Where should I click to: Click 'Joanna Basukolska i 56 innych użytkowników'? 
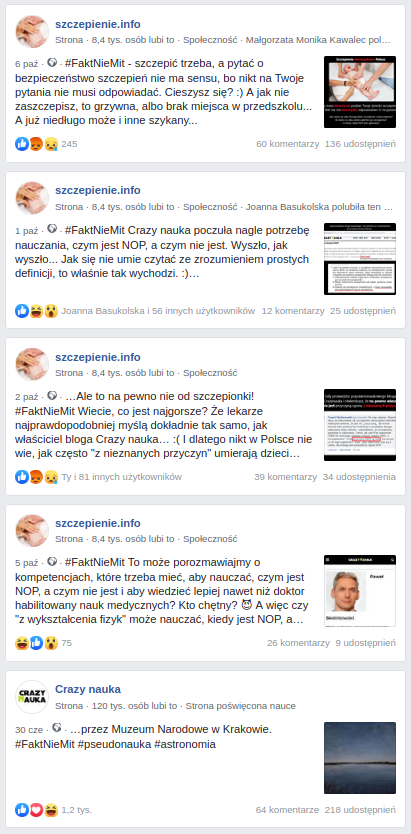pyautogui.click(x=158, y=311)
